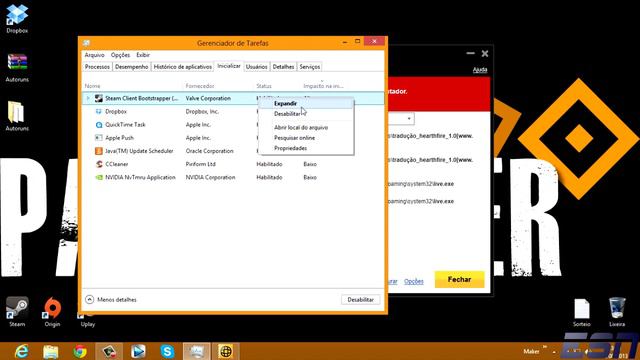Click the yellow Fechar button
This screenshot has height=360, width=640.
(459, 280)
